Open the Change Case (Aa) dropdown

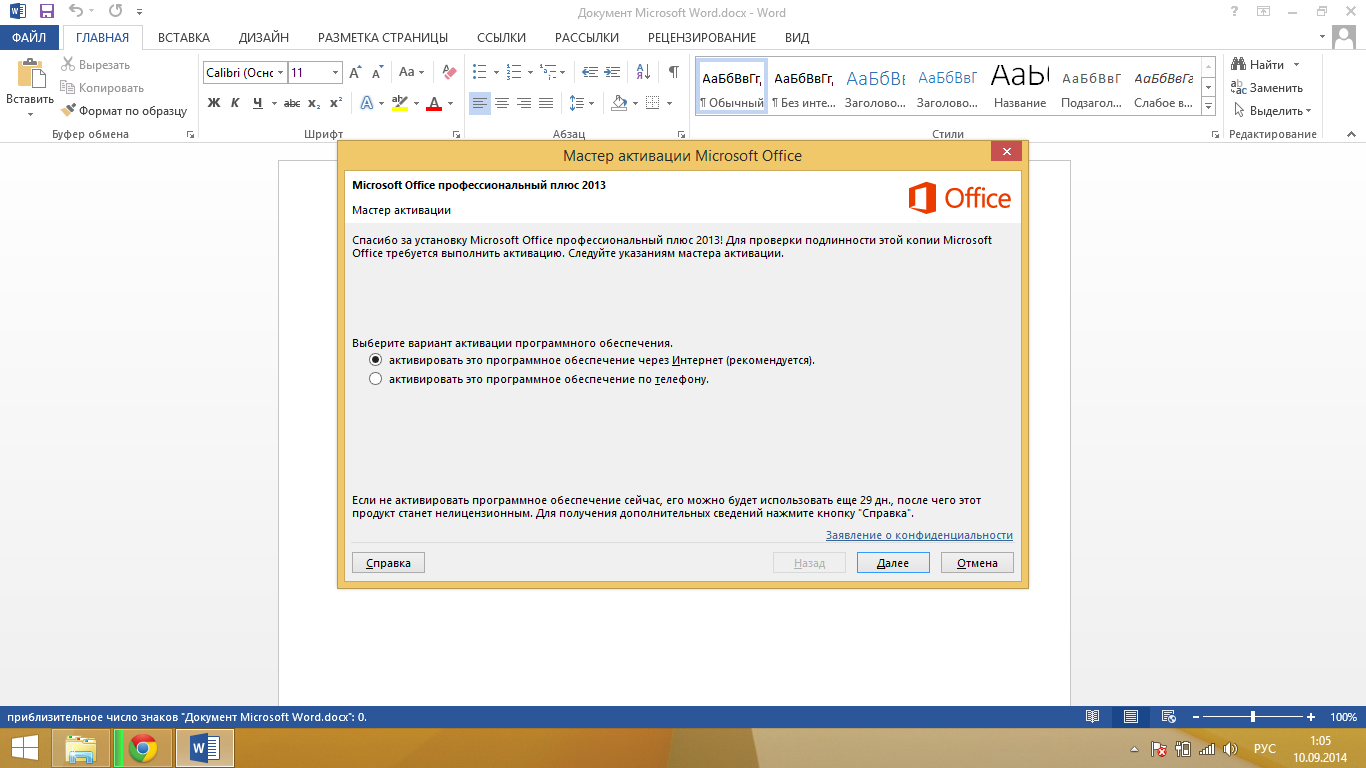(411, 72)
